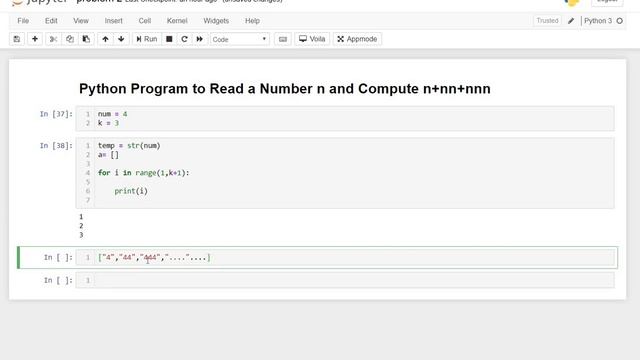The height and width of the screenshot is (360, 640).
Task: Click the In [38]: prompt label
Action: [56, 146]
